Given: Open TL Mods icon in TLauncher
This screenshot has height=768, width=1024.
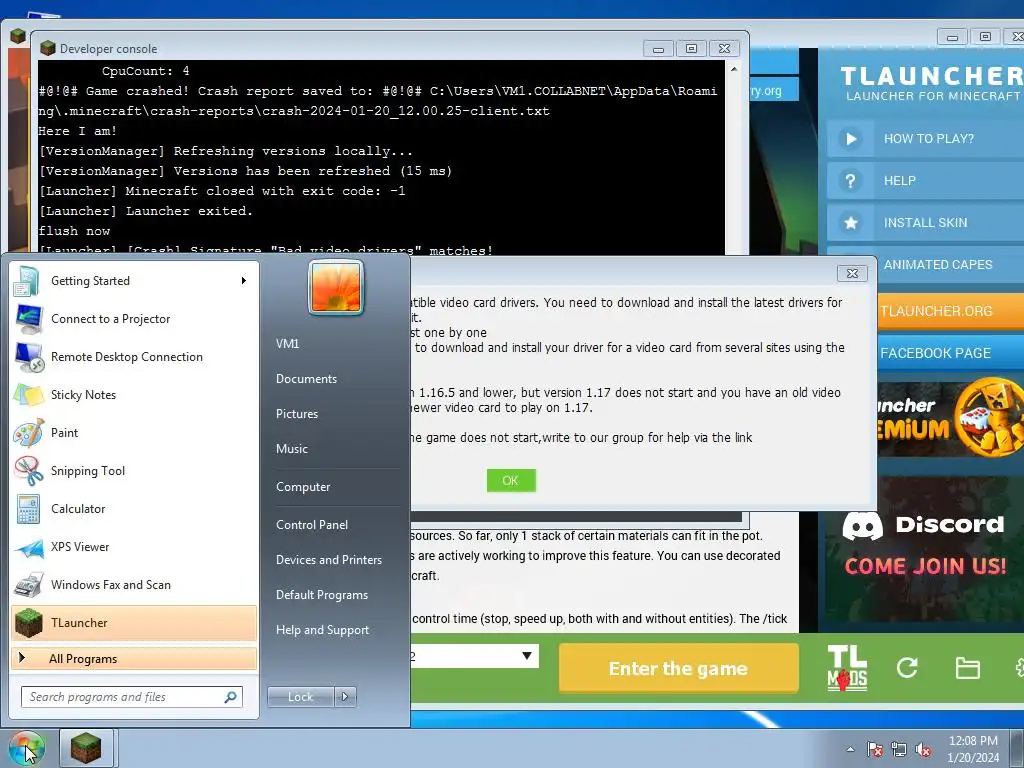Looking at the screenshot, I should click(x=847, y=668).
